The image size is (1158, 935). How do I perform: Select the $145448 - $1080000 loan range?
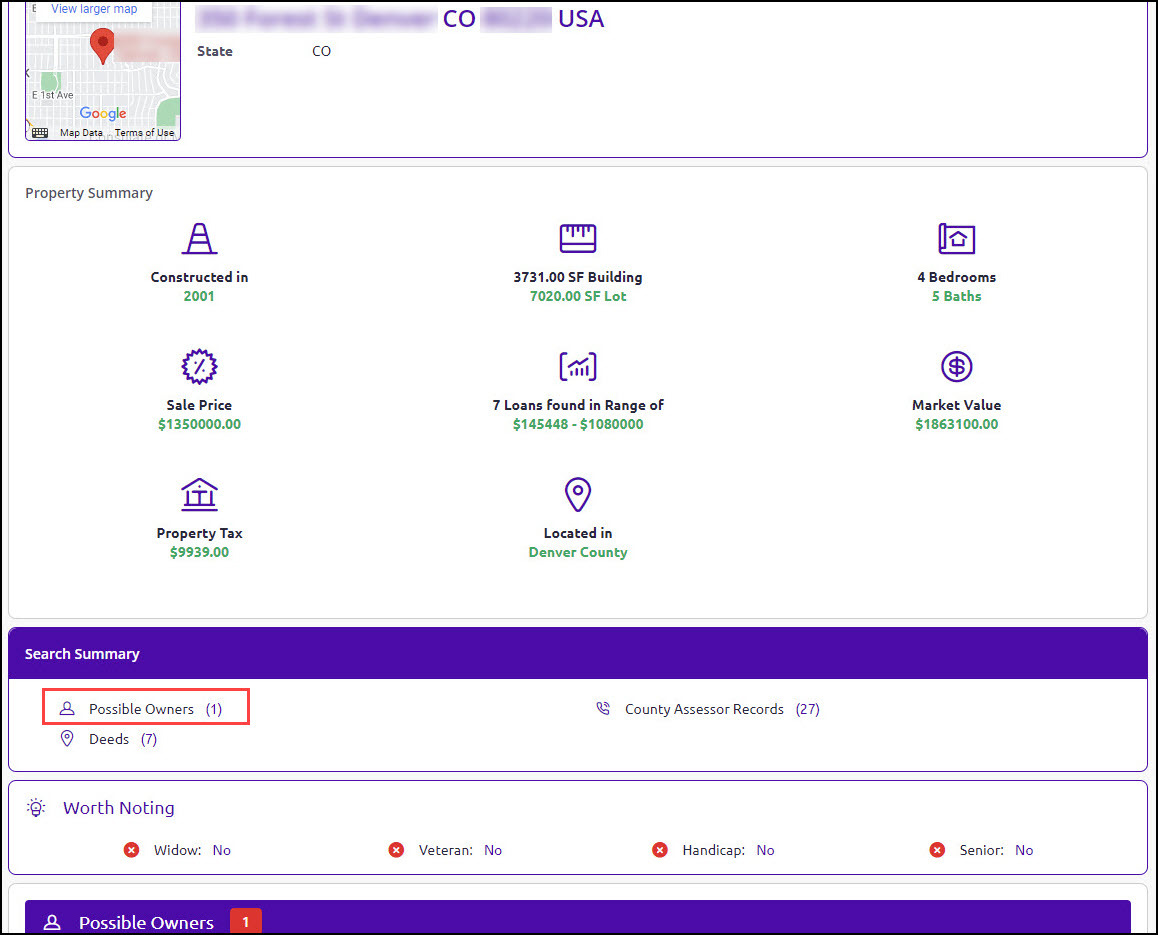point(578,424)
